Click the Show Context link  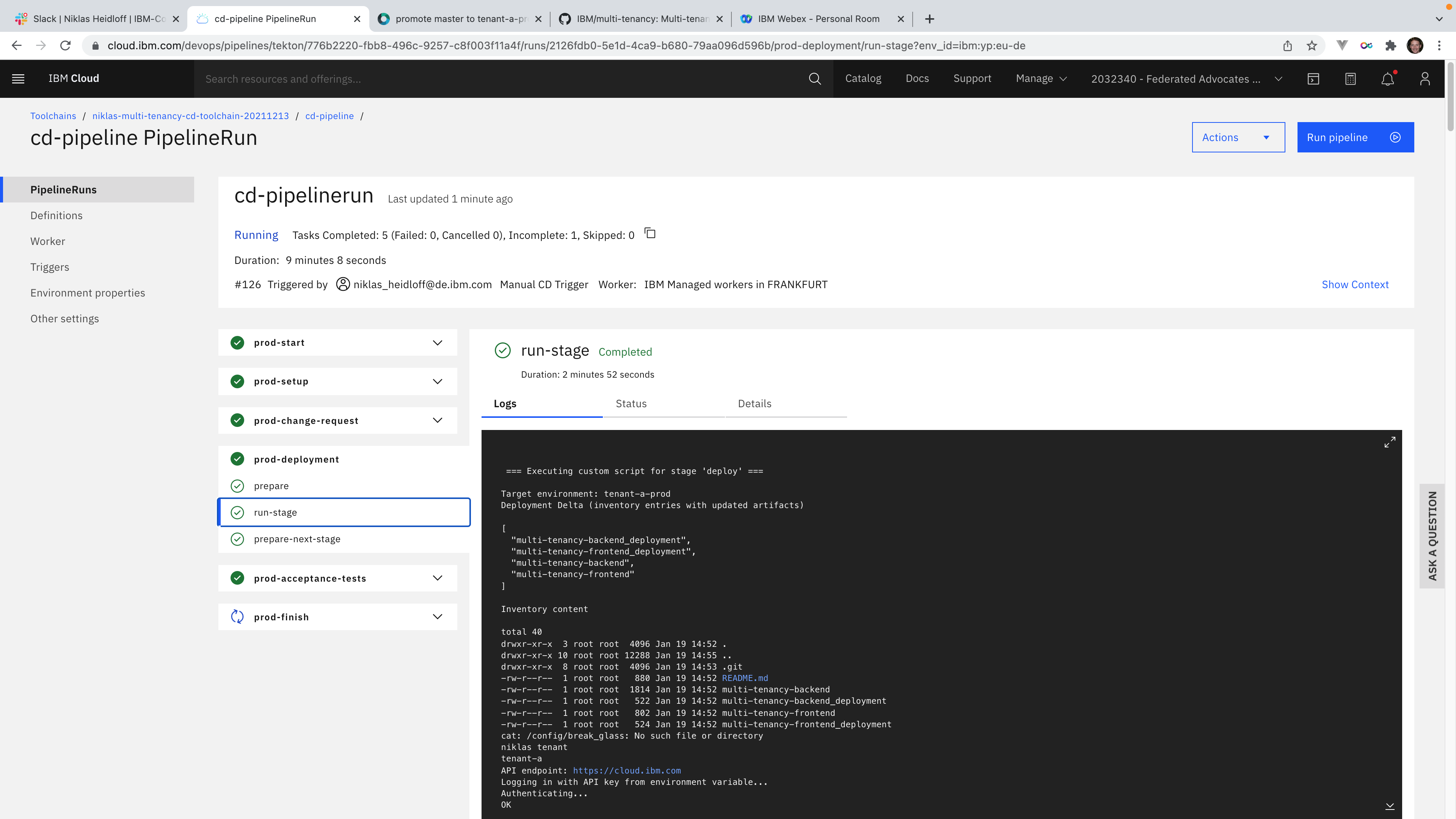(x=1355, y=284)
